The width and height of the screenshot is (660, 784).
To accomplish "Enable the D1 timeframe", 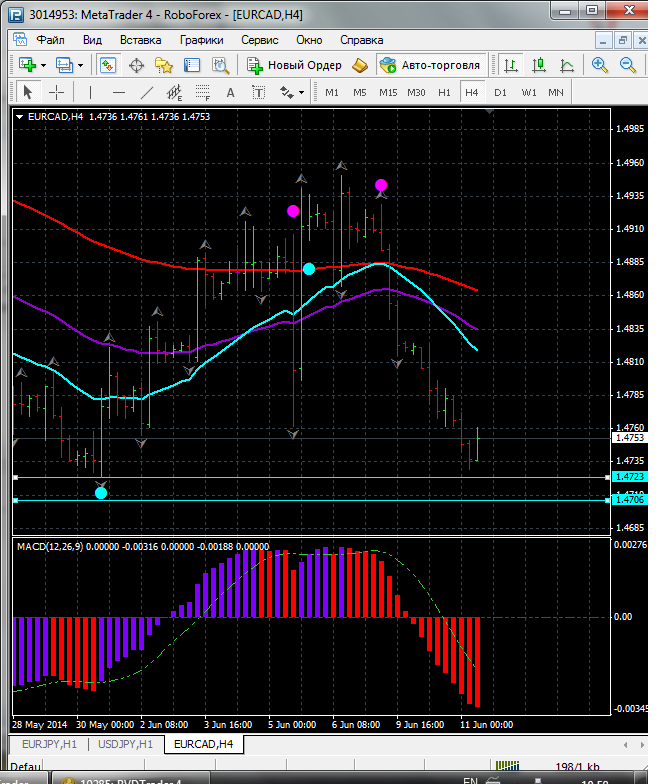I will point(500,92).
